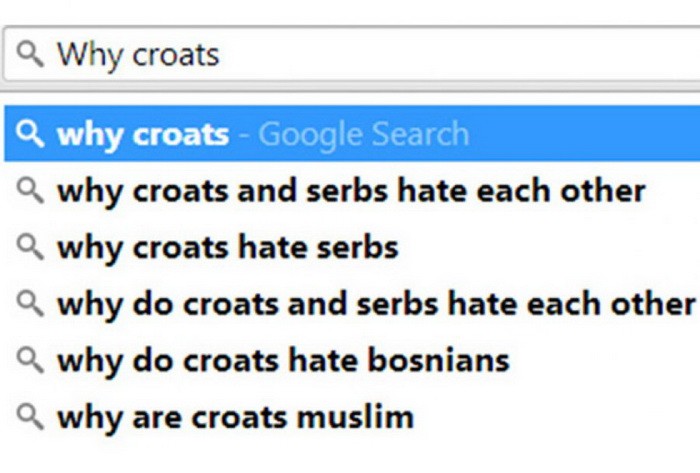
Task: Click magnifier icon beside "why are croats muslim"
Action: click(31, 415)
